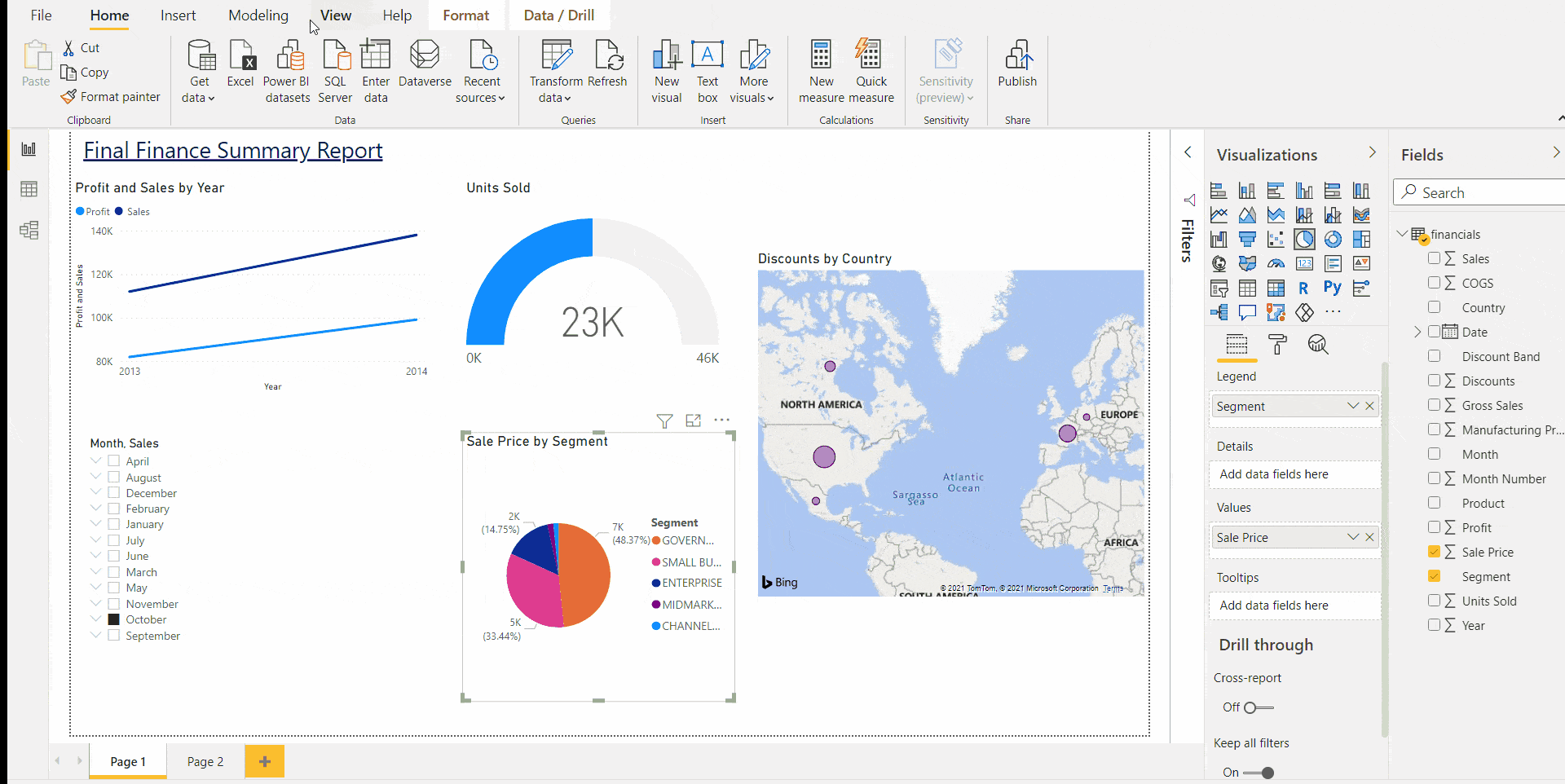Switch to Data view in left sidebar
The image size is (1565, 784).
coord(29,189)
